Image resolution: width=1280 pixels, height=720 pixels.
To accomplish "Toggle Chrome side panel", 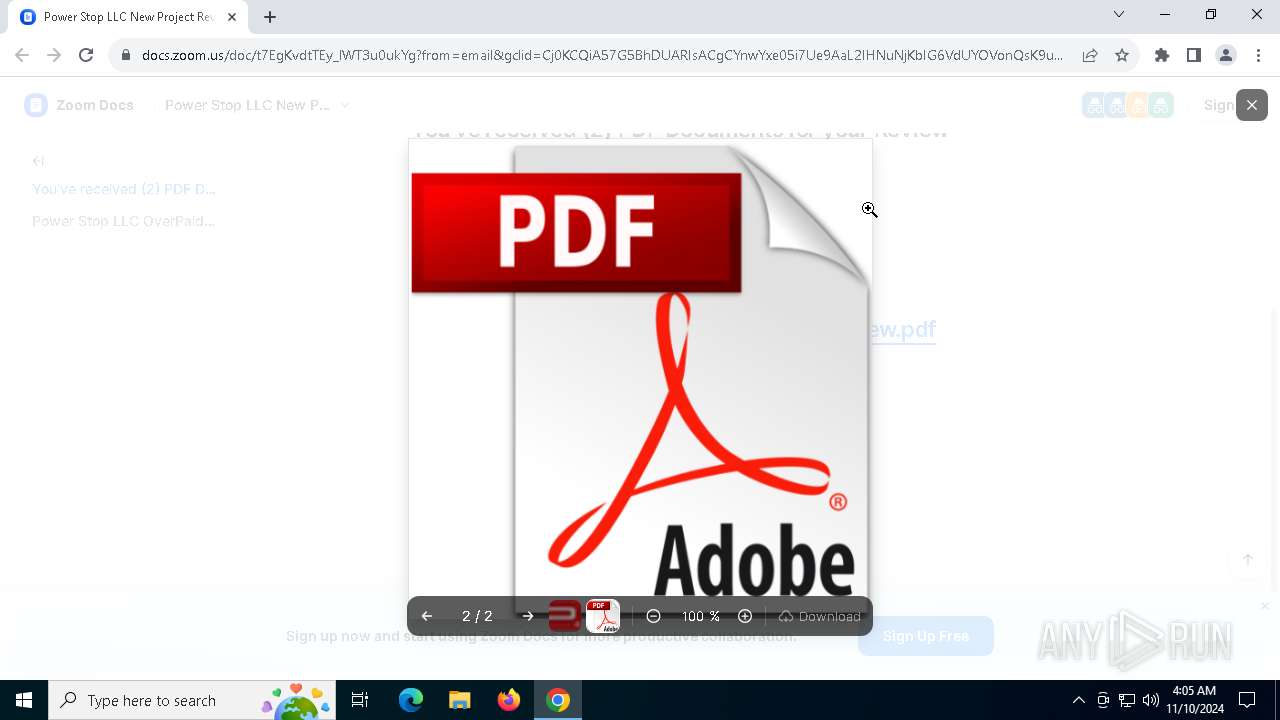I will (1194, 55).
